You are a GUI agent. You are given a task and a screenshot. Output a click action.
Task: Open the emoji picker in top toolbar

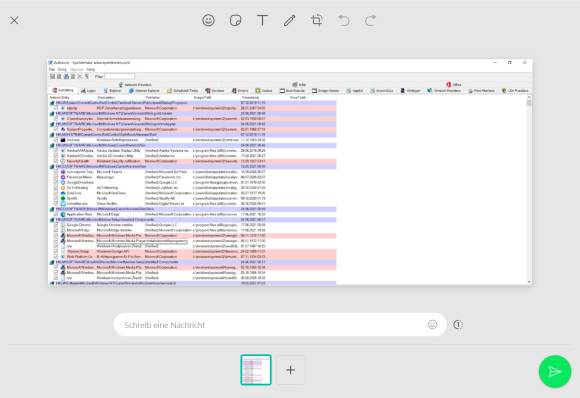tap(208, 20)
